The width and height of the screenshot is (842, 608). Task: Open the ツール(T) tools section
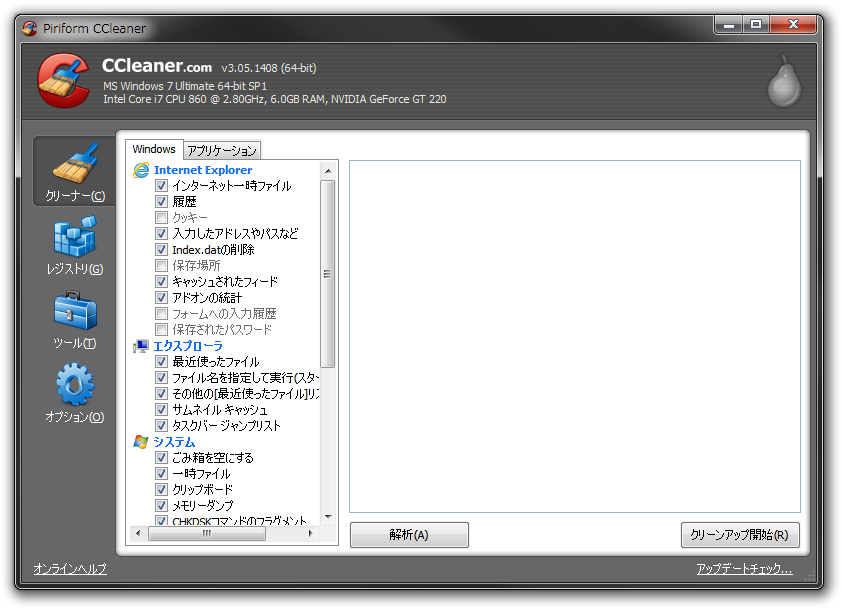click(x=75, y=320)
